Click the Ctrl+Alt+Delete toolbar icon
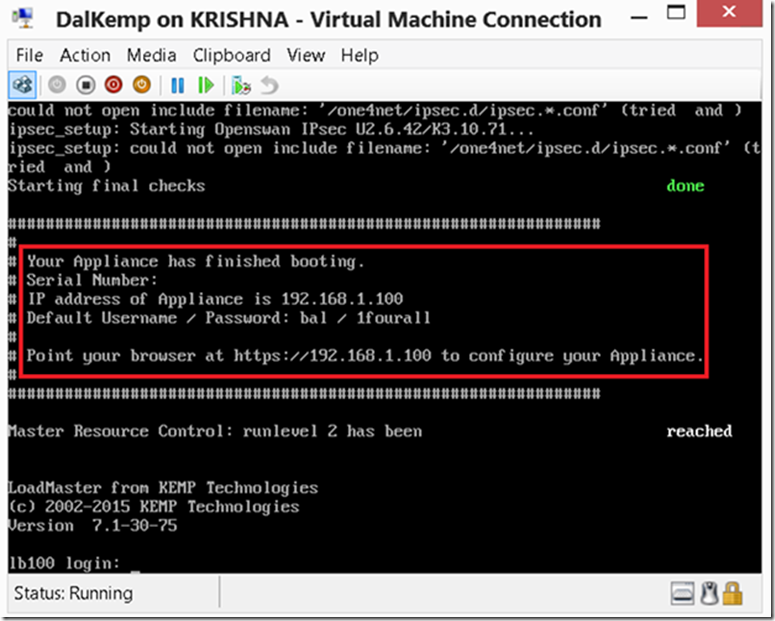The height and width of the screenshot is (621, 775). click(x=23, y=85)
